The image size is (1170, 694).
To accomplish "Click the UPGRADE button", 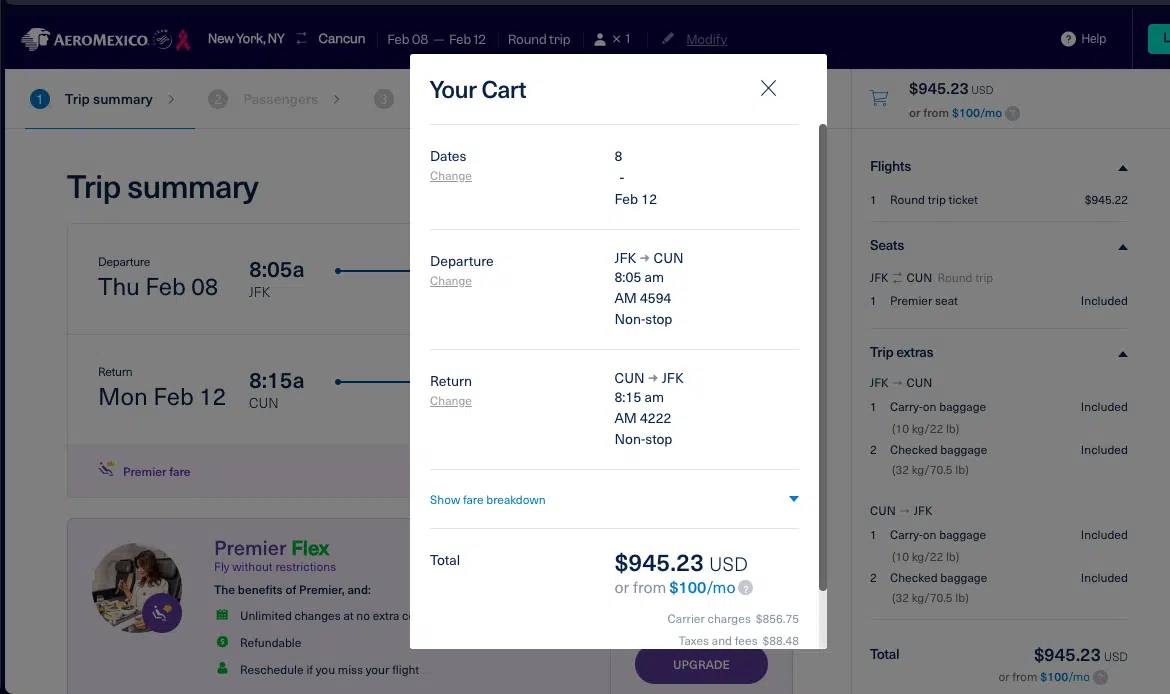I will [x=701, y=664].
